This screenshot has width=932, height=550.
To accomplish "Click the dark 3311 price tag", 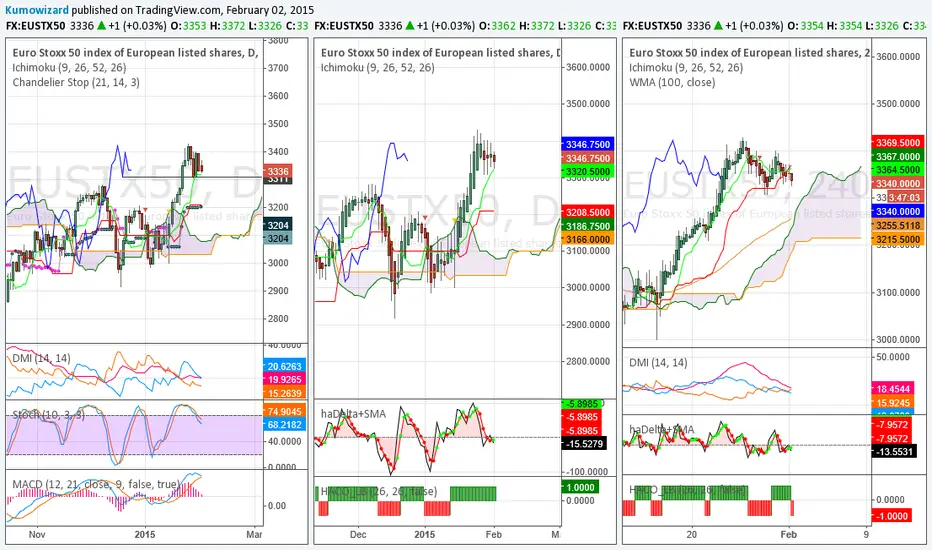I will pyautogui.click(x=277, y=180).
